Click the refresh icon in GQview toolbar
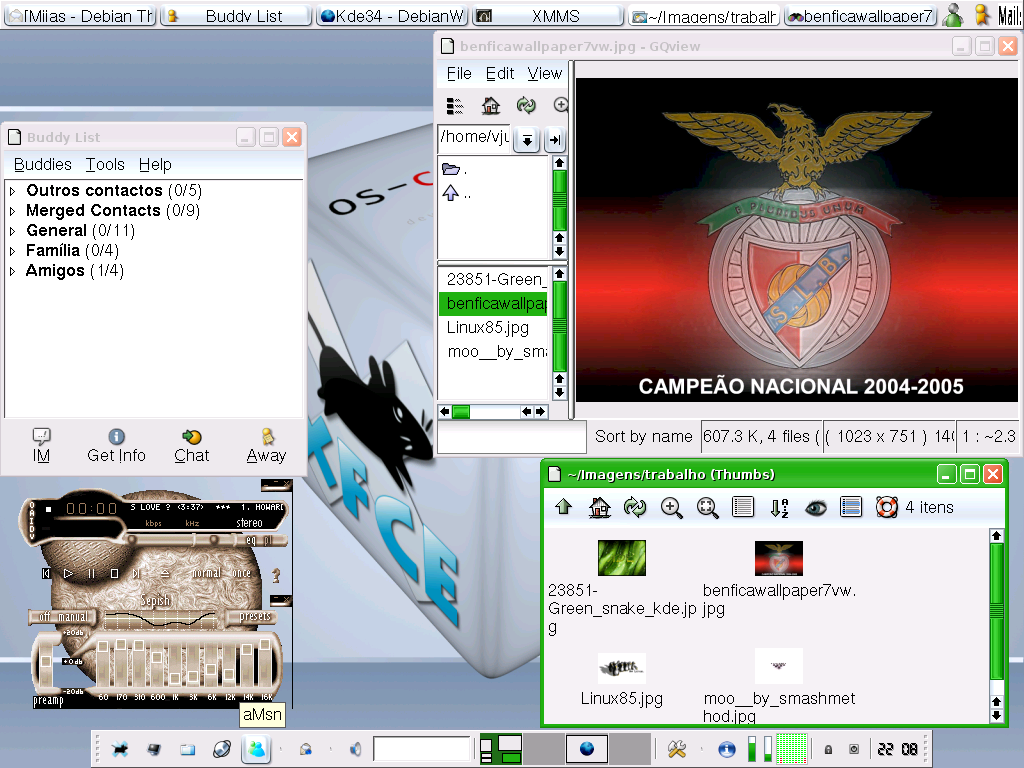 coord(526,105)
